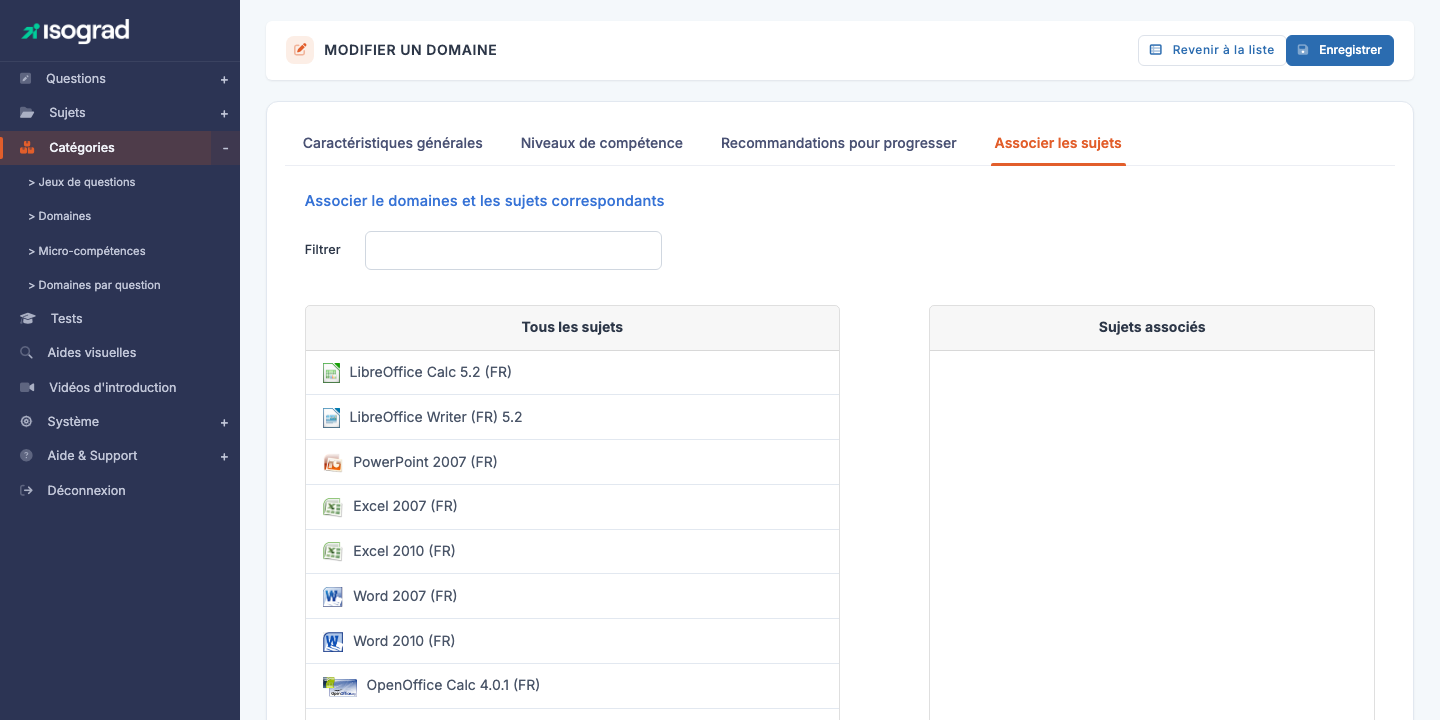Switch to Niveaux de compétence tab
Viewport: 1440px width, 720px height.
pyautogui.click(x=602, y=143)
